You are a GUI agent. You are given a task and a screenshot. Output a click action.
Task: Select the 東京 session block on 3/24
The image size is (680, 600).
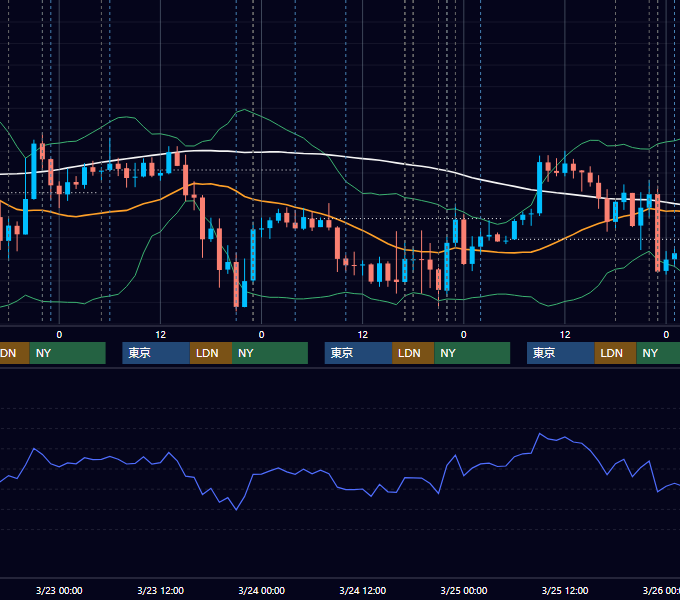(x=359, y=353)
